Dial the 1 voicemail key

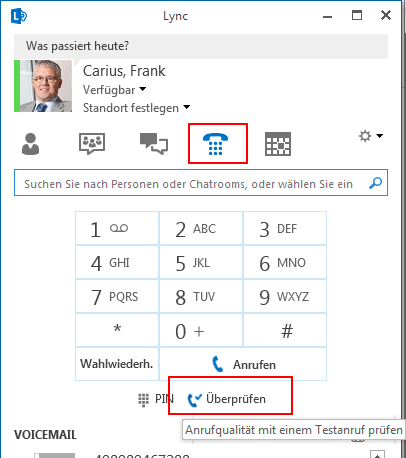117,228
